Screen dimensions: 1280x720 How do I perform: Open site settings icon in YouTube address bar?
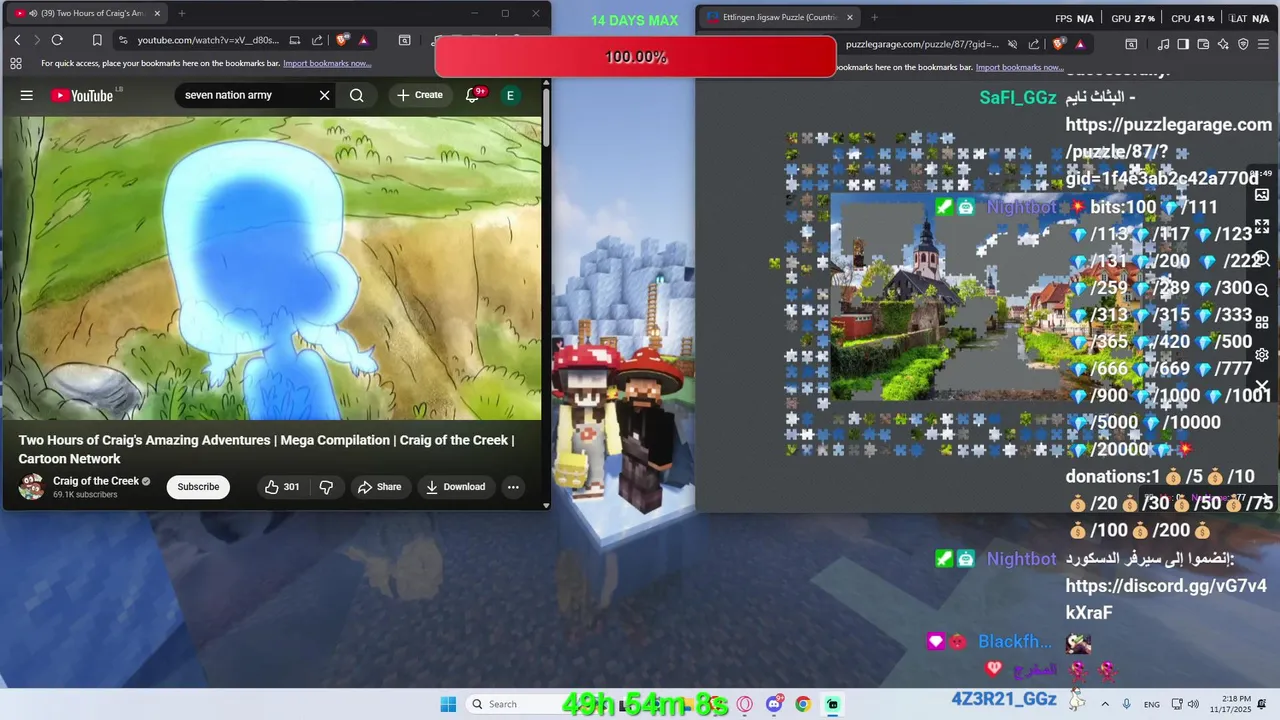pyautogui.click(x=123, y=40)
